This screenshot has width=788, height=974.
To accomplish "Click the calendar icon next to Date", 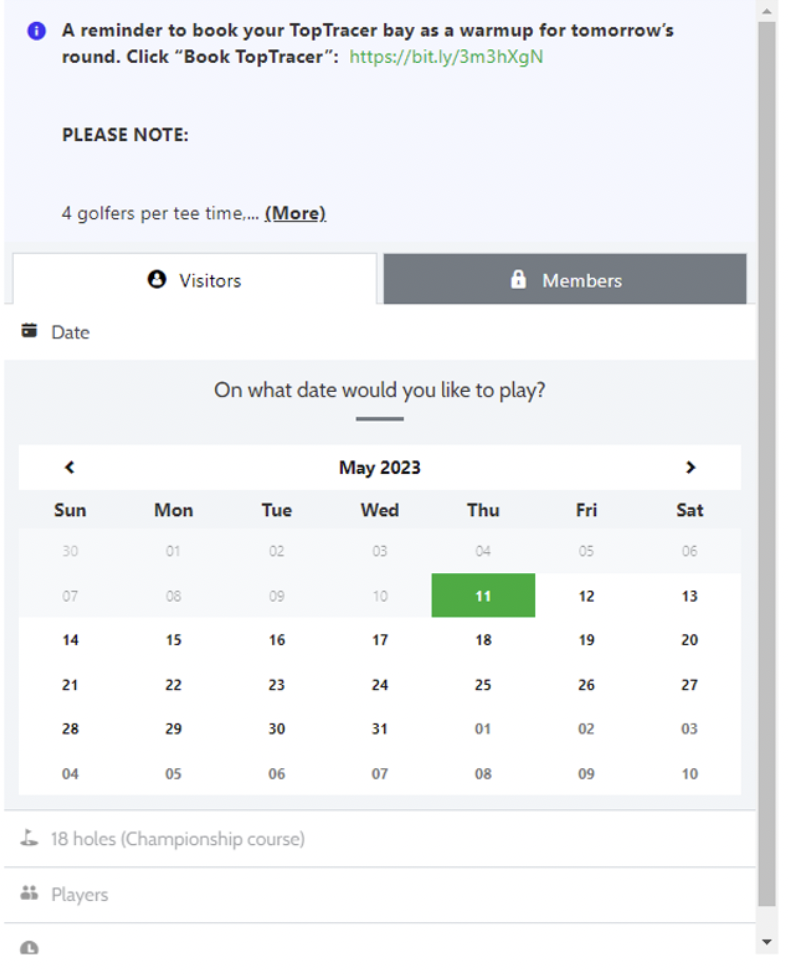I will tap(29, 330).
